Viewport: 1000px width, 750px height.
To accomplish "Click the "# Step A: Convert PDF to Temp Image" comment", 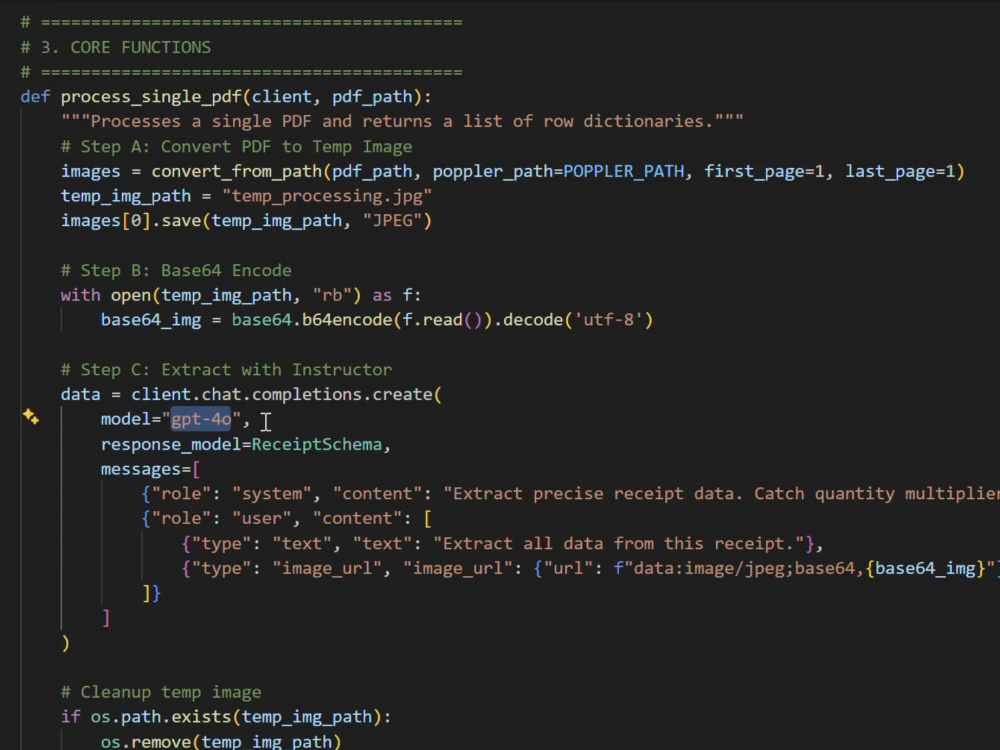I will click(236, 147).
